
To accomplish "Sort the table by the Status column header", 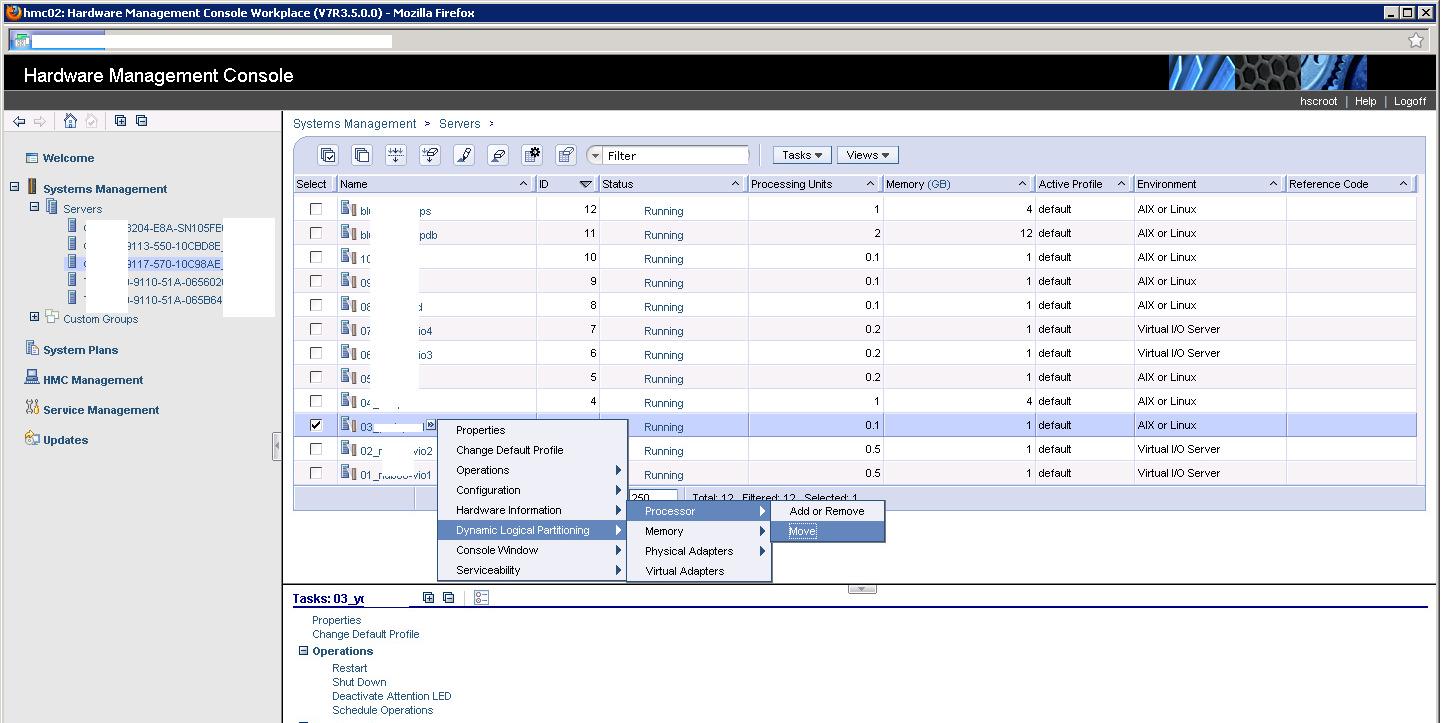I will tap(618, 184).
